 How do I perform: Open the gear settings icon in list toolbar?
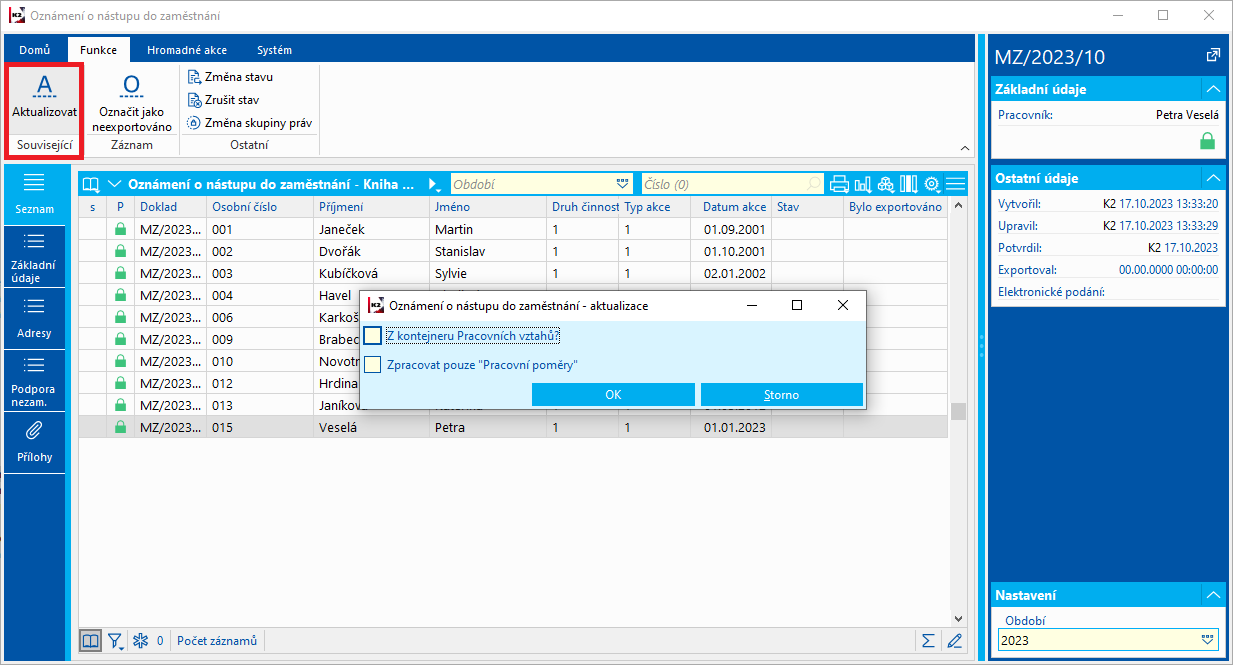(x=933, y=184)
